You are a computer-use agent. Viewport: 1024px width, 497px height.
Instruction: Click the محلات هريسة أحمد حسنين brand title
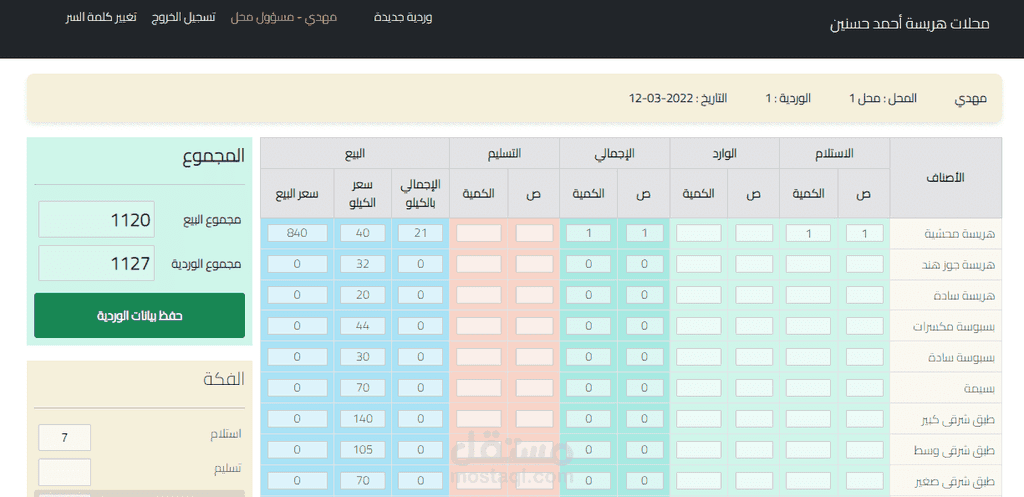coord(910,24)
